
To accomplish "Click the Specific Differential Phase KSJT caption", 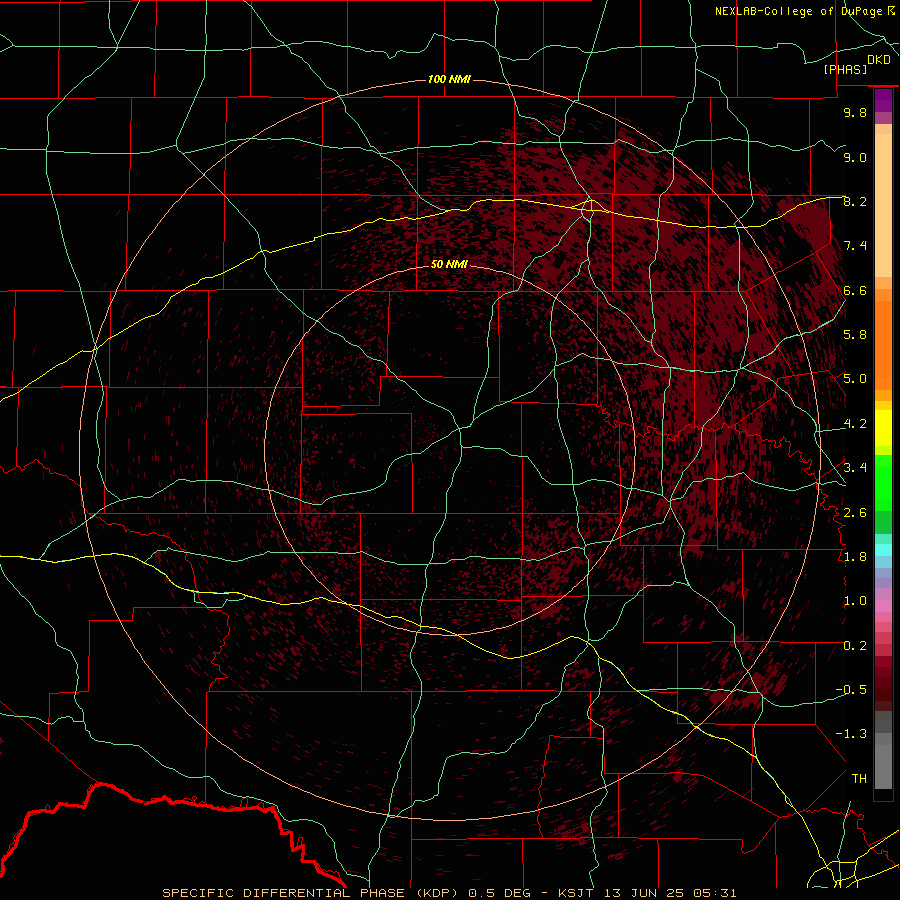I will 449,893.
